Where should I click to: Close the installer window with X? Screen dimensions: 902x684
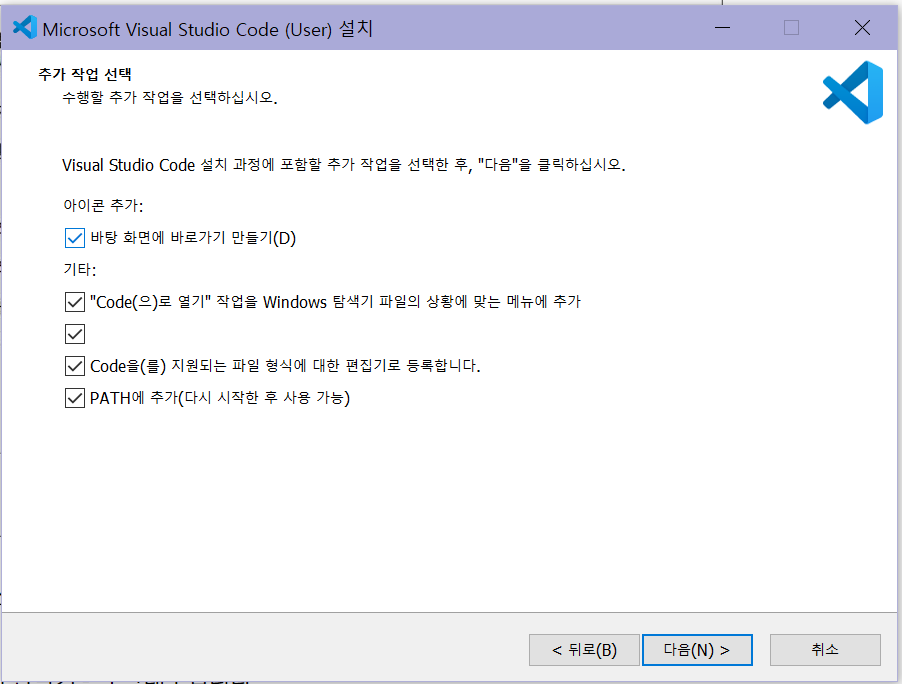[862, 28]
